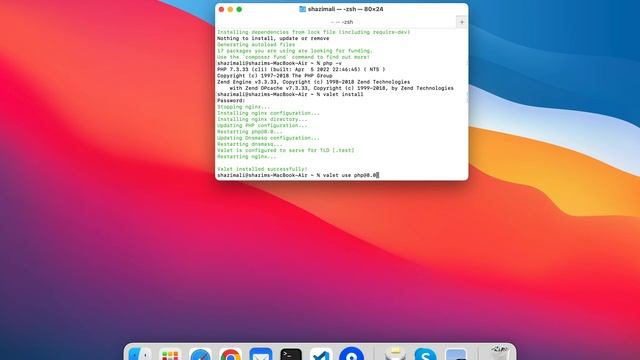Click the folder proxy icon in Terminal title
This screenshot has height=360, width=640.
pos(302,9)
